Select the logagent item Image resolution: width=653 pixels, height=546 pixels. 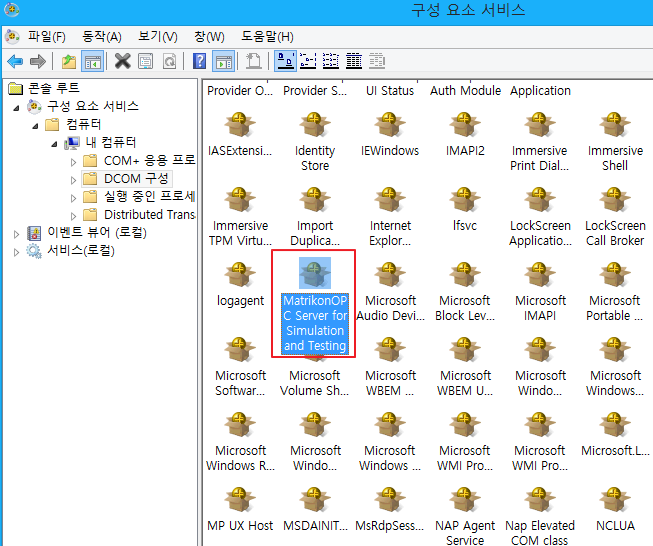coord(240,284)
